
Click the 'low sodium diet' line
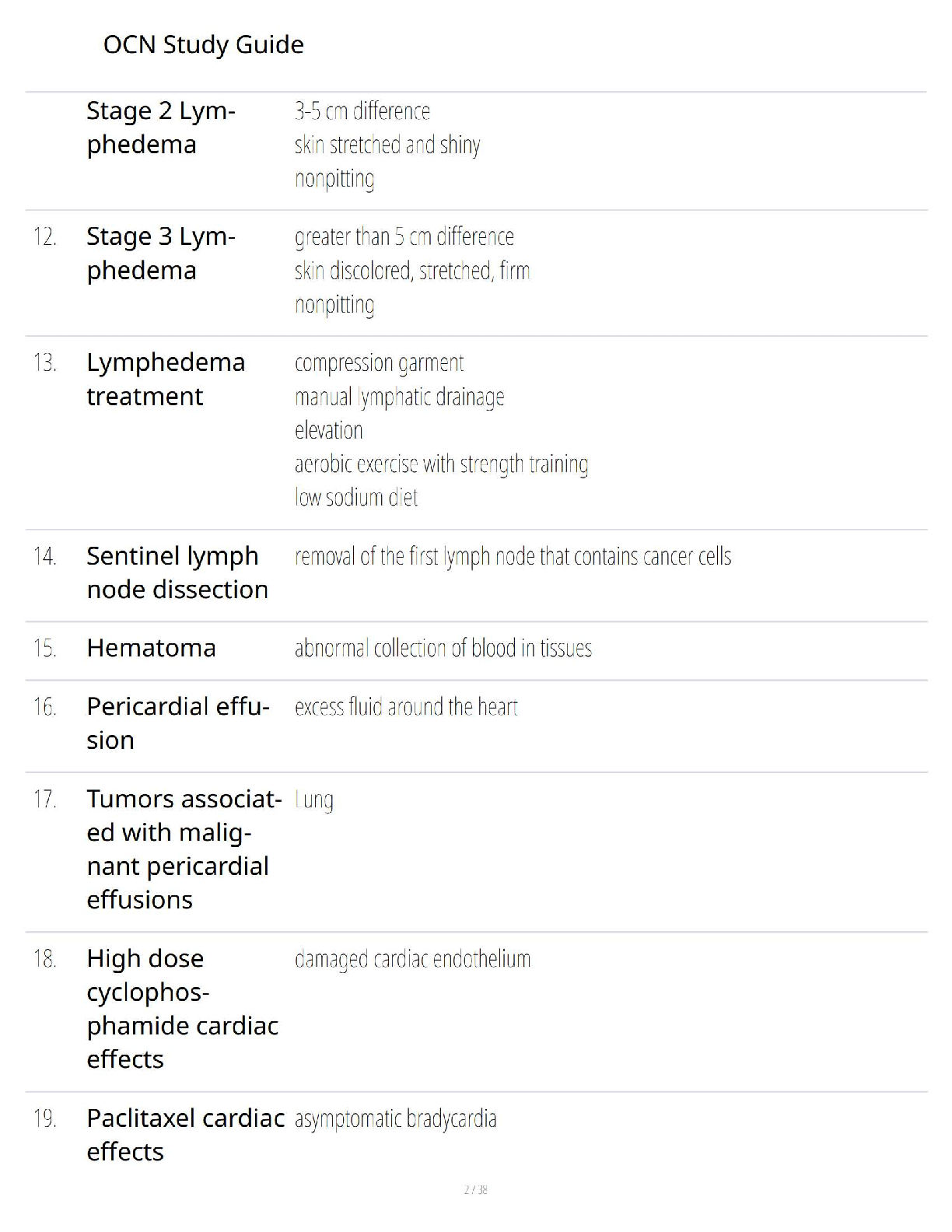point(356,497)
